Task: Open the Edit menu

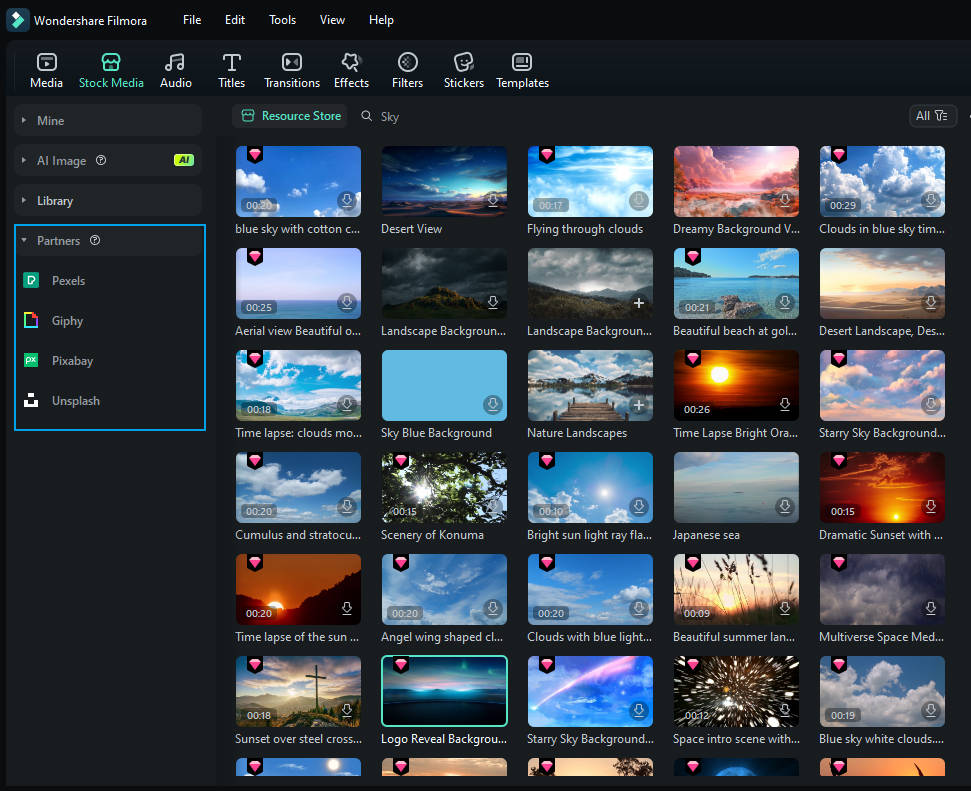Action: coord(235,20)
